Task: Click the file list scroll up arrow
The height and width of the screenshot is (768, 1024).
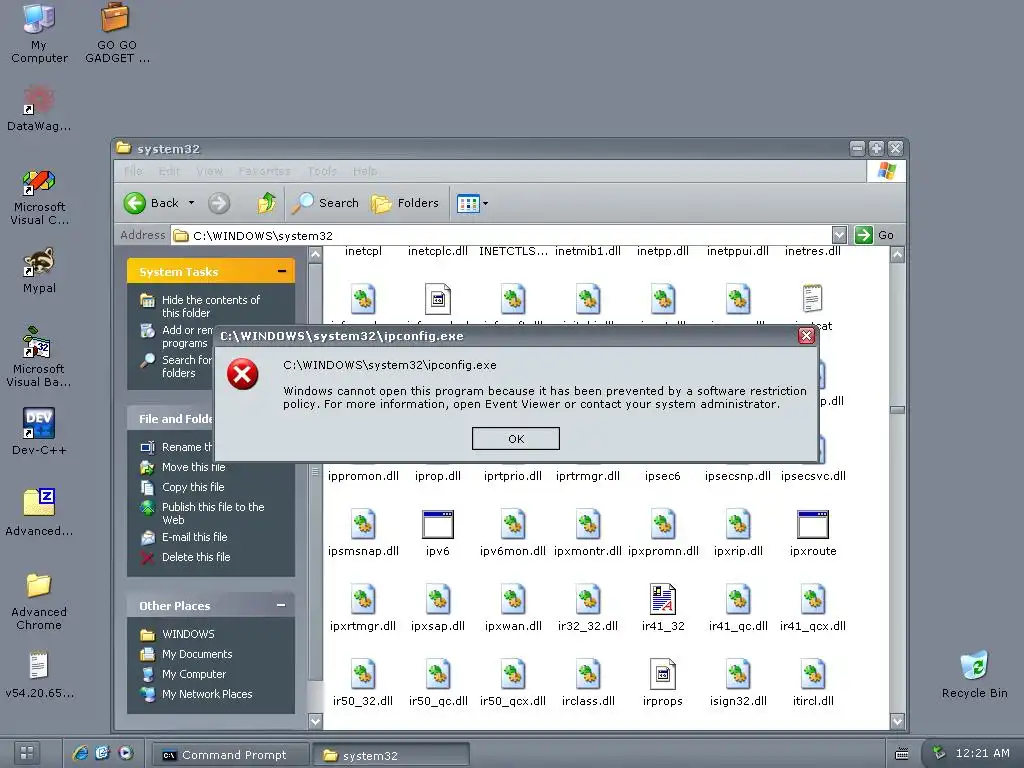Action: click(x=897, y=255)
